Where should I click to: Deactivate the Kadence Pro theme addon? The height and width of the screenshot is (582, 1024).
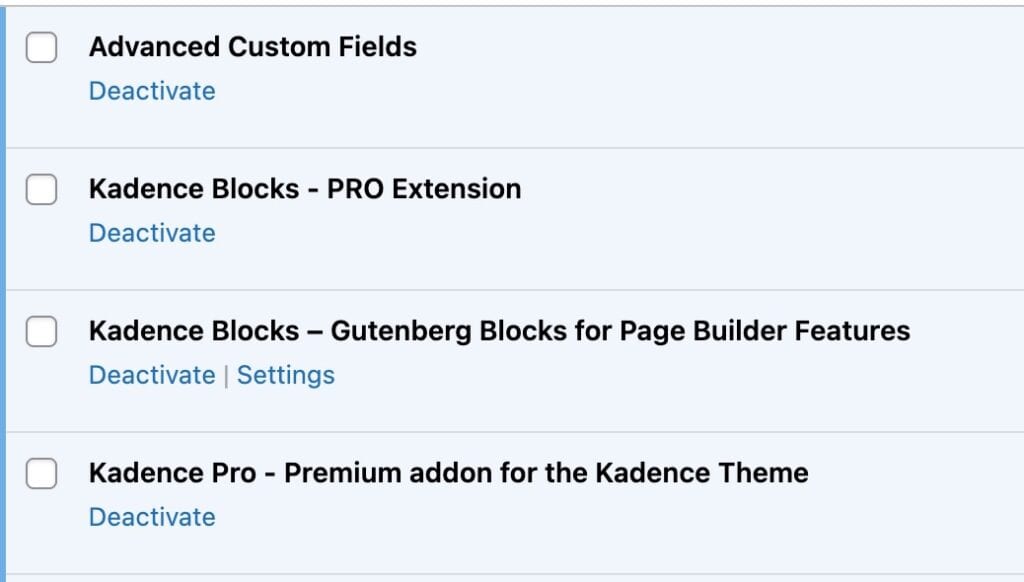tap(152, 517)
